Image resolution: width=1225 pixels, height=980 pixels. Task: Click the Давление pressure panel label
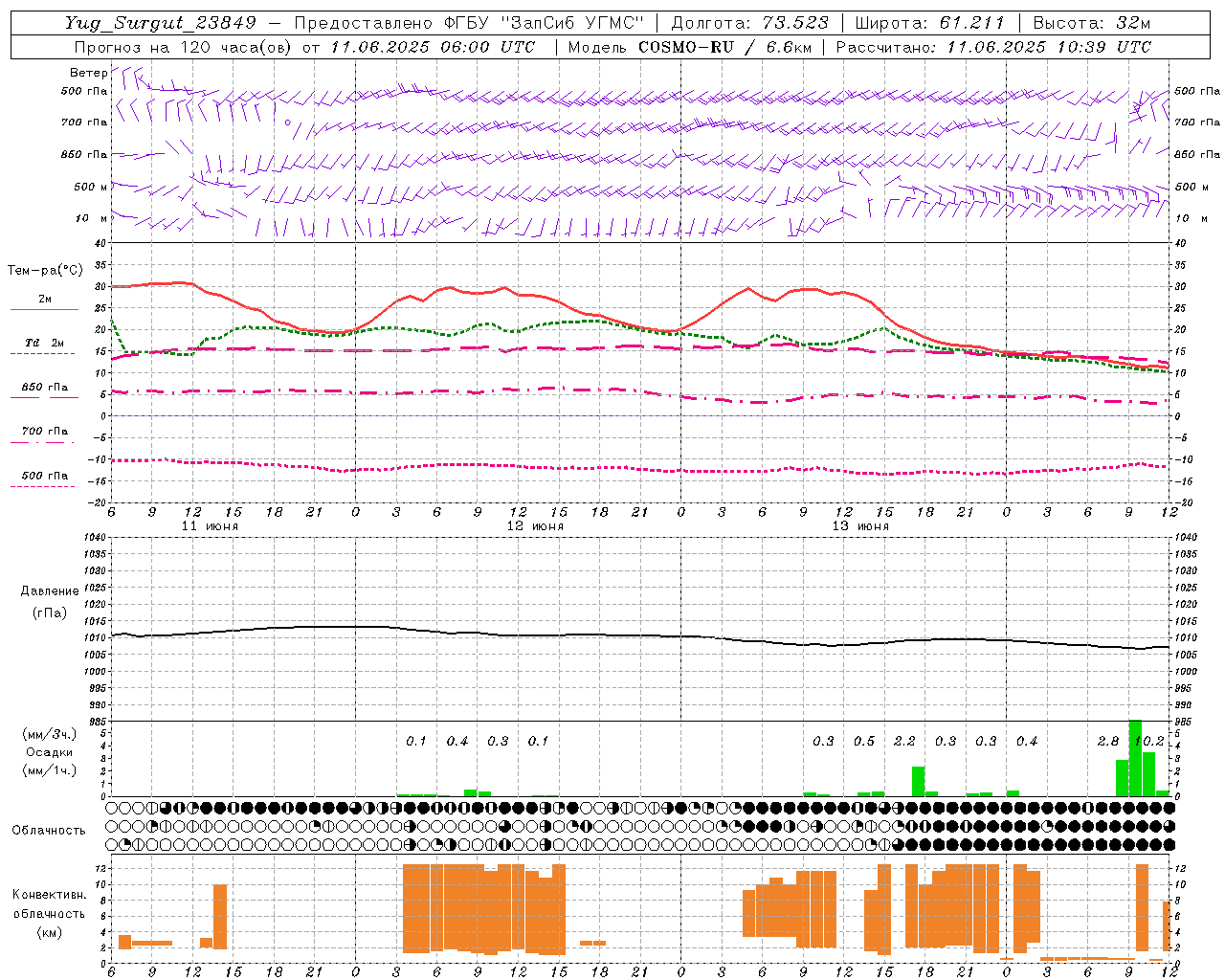click(x=50, y=591)
